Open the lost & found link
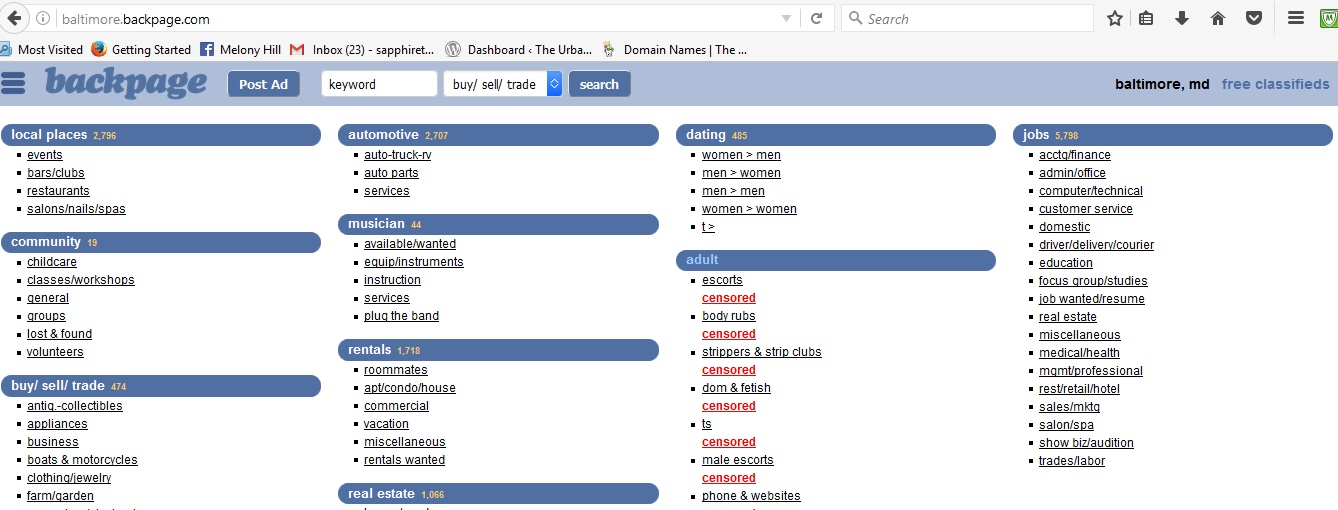Viewport: 1338px width, 510px height. [x=59, y=334]
